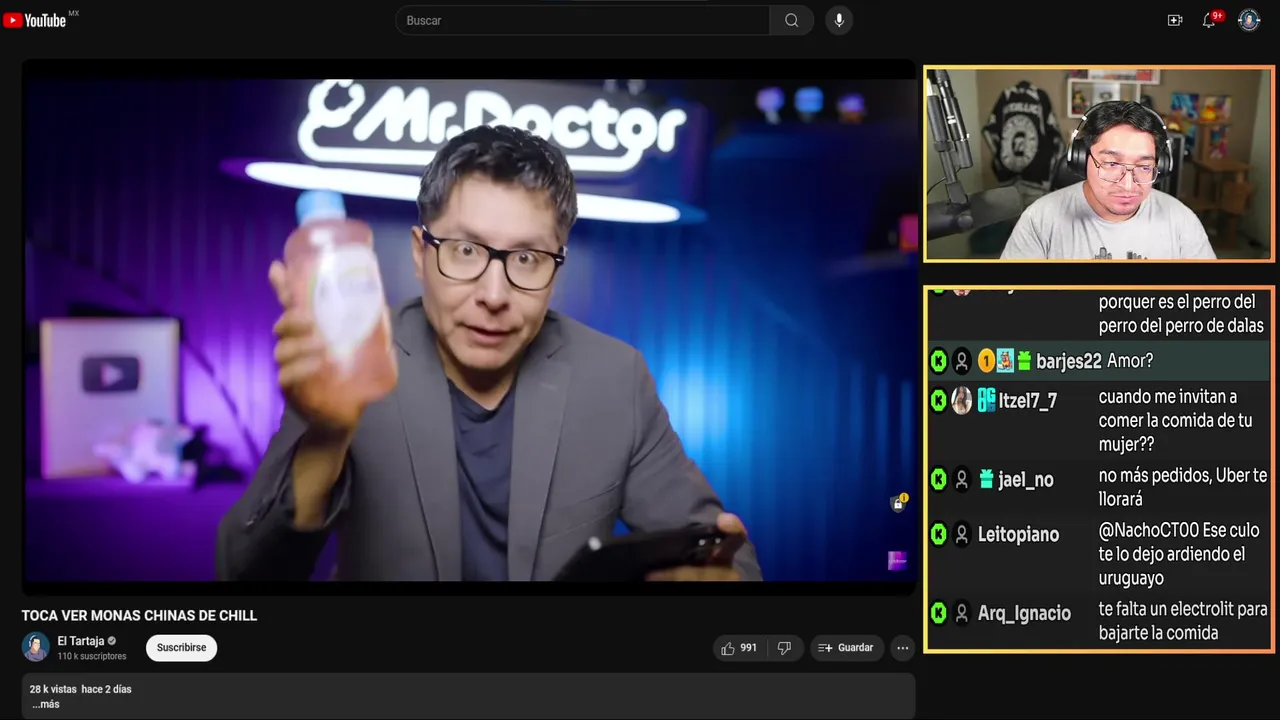Save the video with Guardar
1280x720 pixels.
tap(847, 648)
